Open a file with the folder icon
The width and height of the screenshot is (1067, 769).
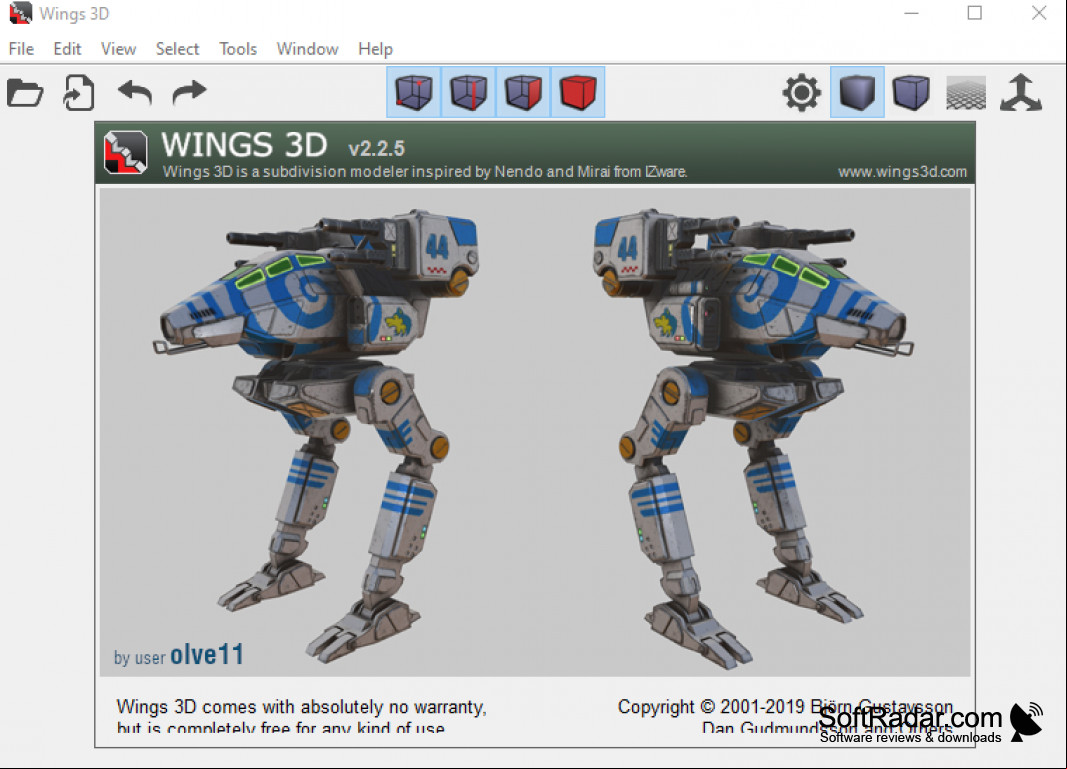coord(24,93)
